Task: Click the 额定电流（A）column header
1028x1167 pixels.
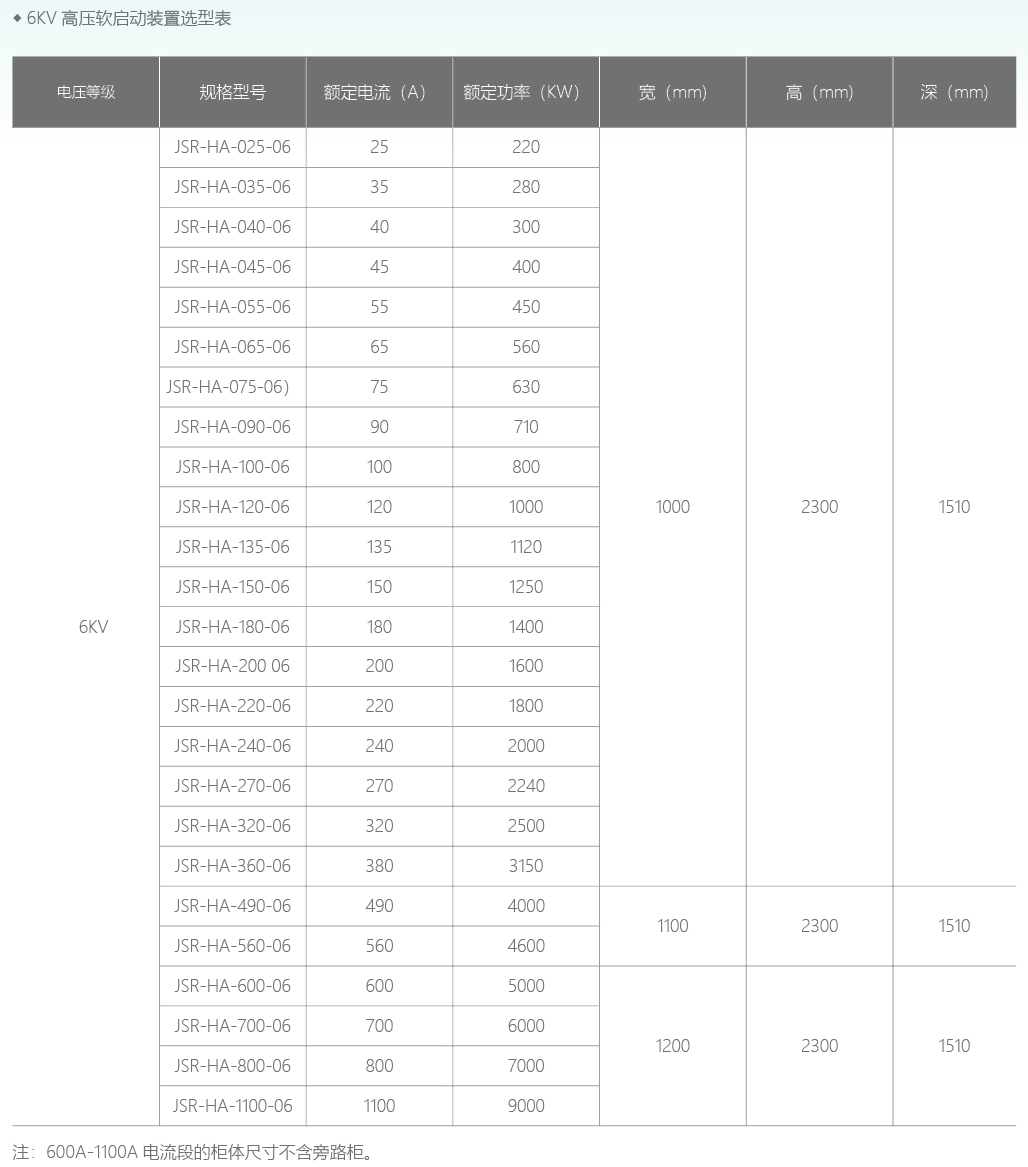Action: point(379,92)
